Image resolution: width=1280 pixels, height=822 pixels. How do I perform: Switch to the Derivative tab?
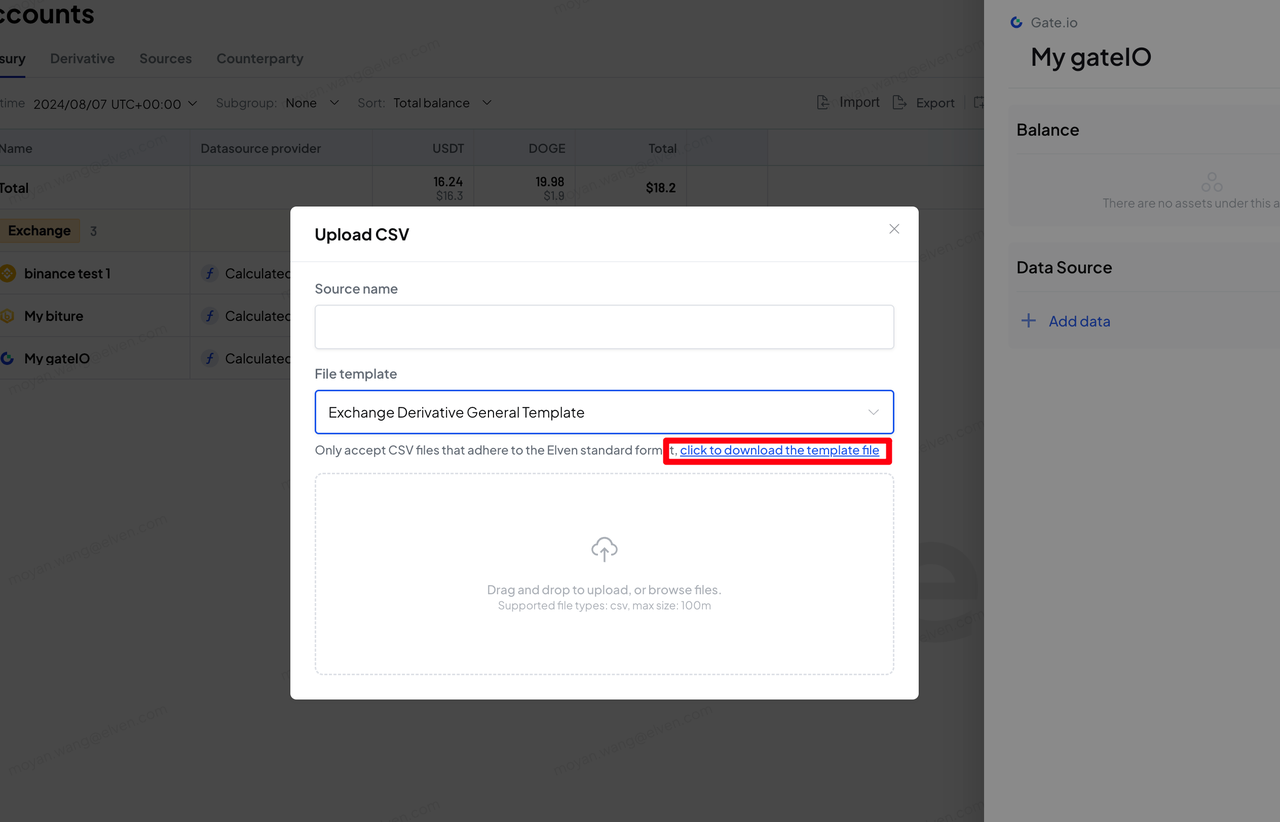pyautogui.click(x=82, y=59)
